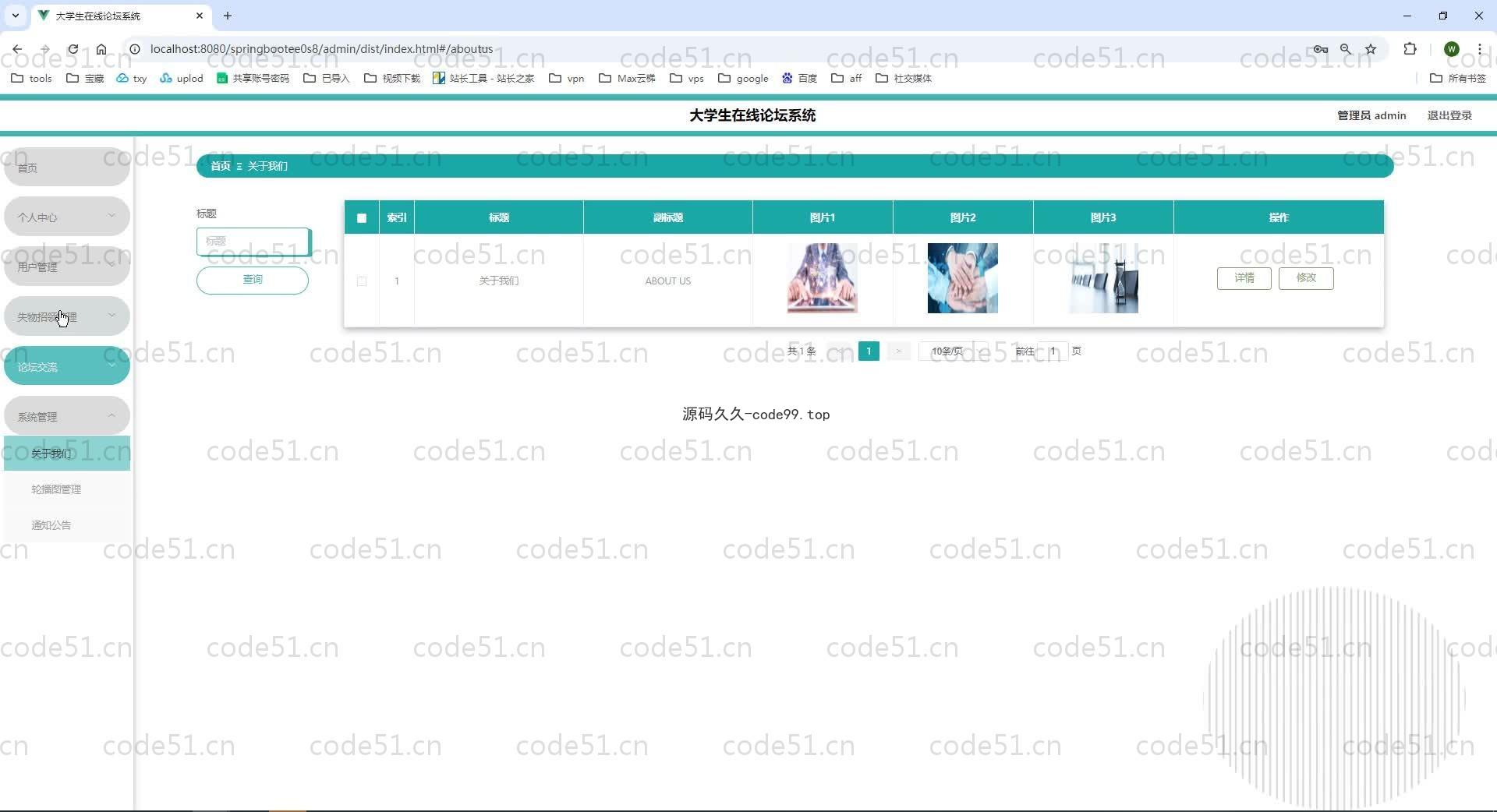Click 详情 button for 关于我们 row
Image resolution: width=1497 pixels, height=812 pixels.
[1244, 278]
